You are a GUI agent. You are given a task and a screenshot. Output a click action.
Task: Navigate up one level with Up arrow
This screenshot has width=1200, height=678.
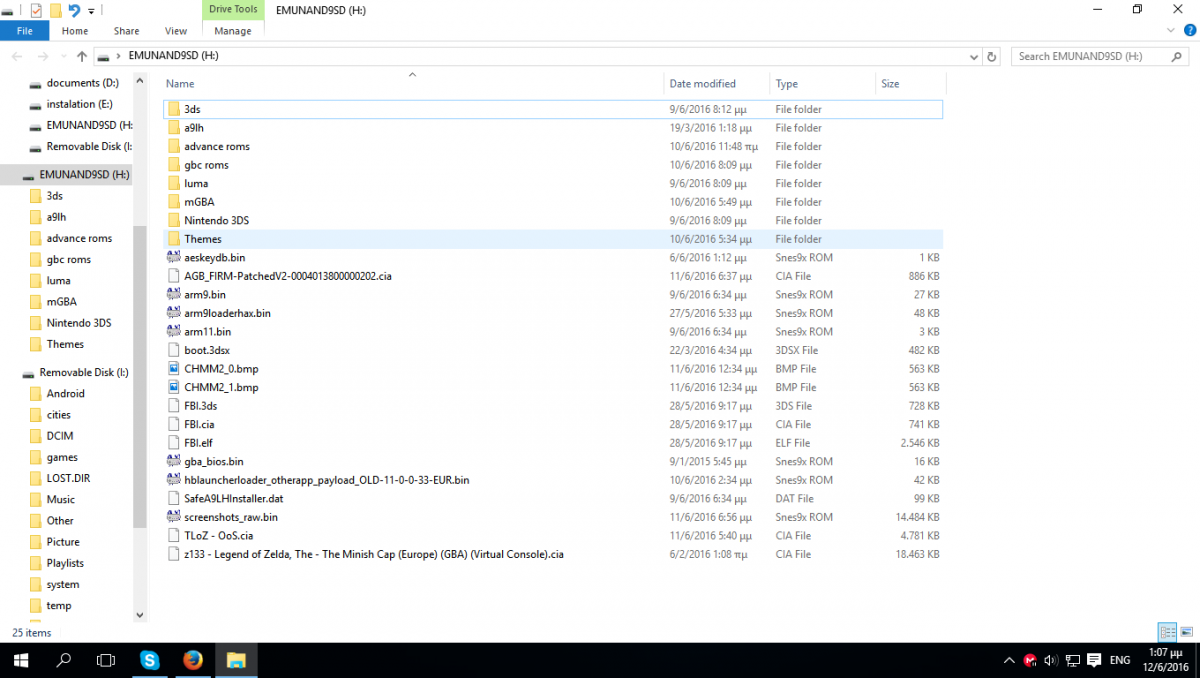click(x=82, y=56)
